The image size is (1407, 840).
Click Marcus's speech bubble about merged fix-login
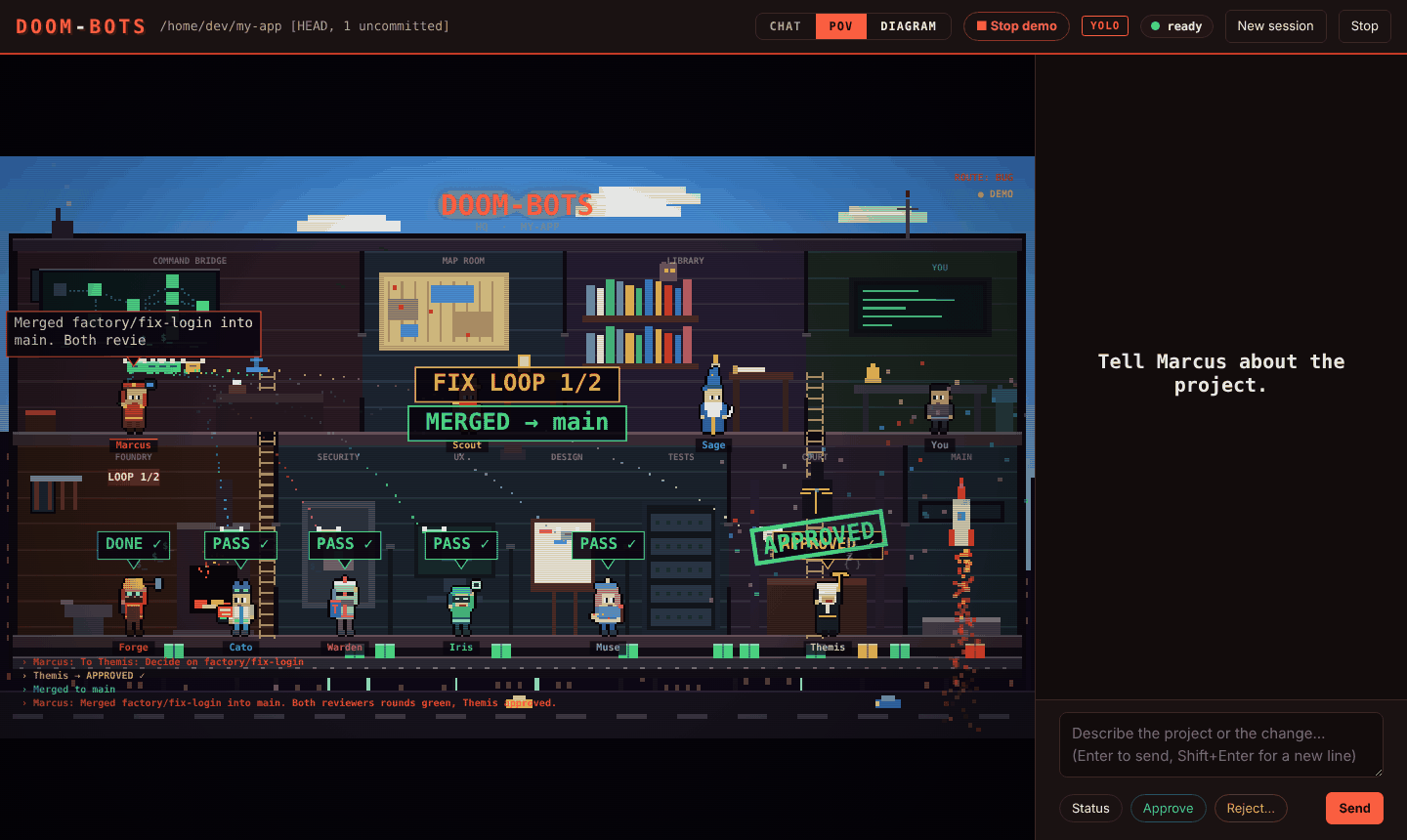[x=134, y=333]
